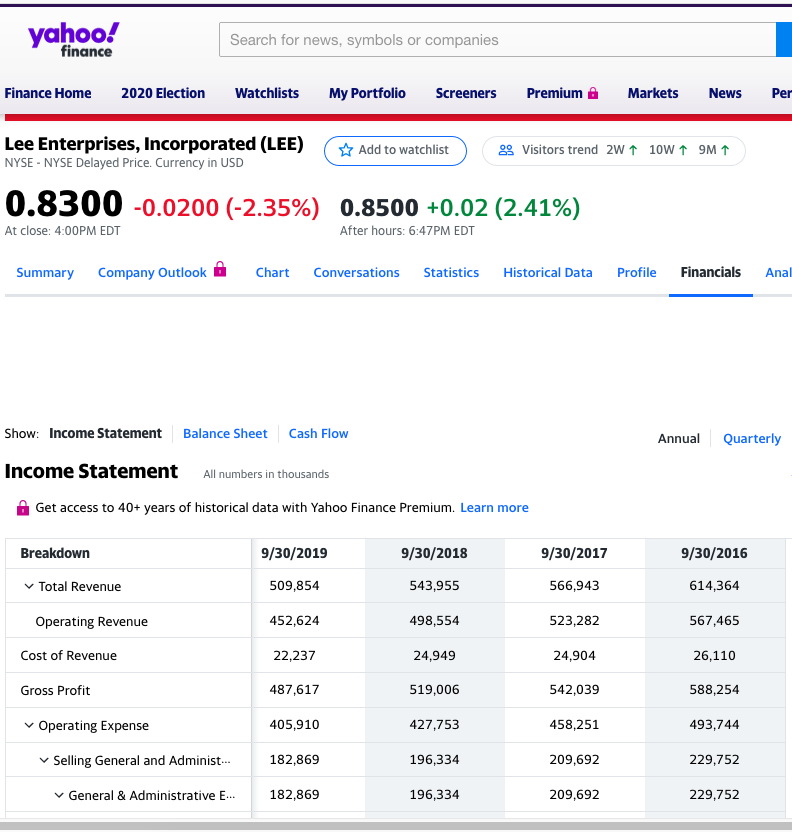Click the Add to watchlist button

395,151
